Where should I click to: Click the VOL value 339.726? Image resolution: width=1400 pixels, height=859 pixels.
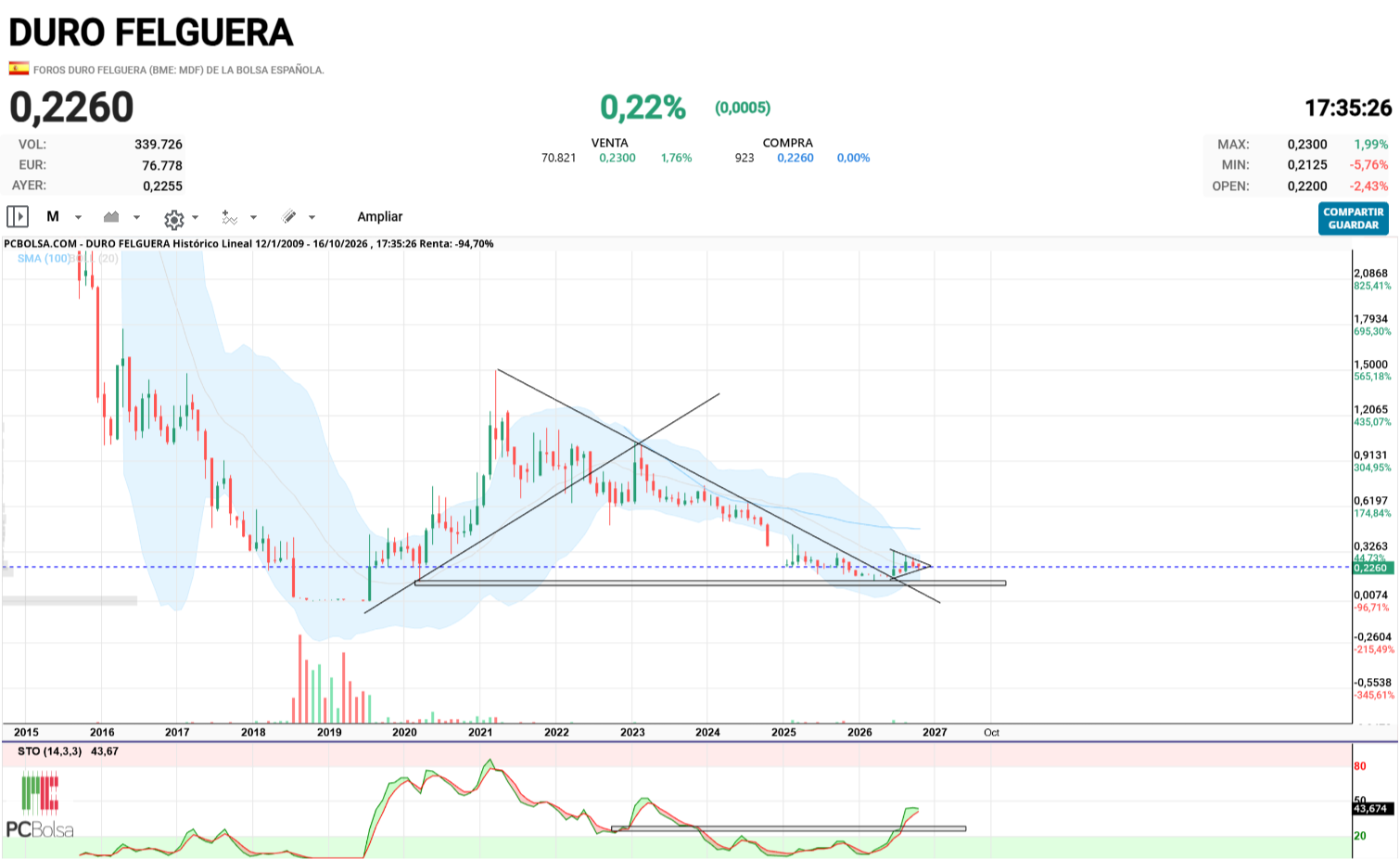point(159,144)
